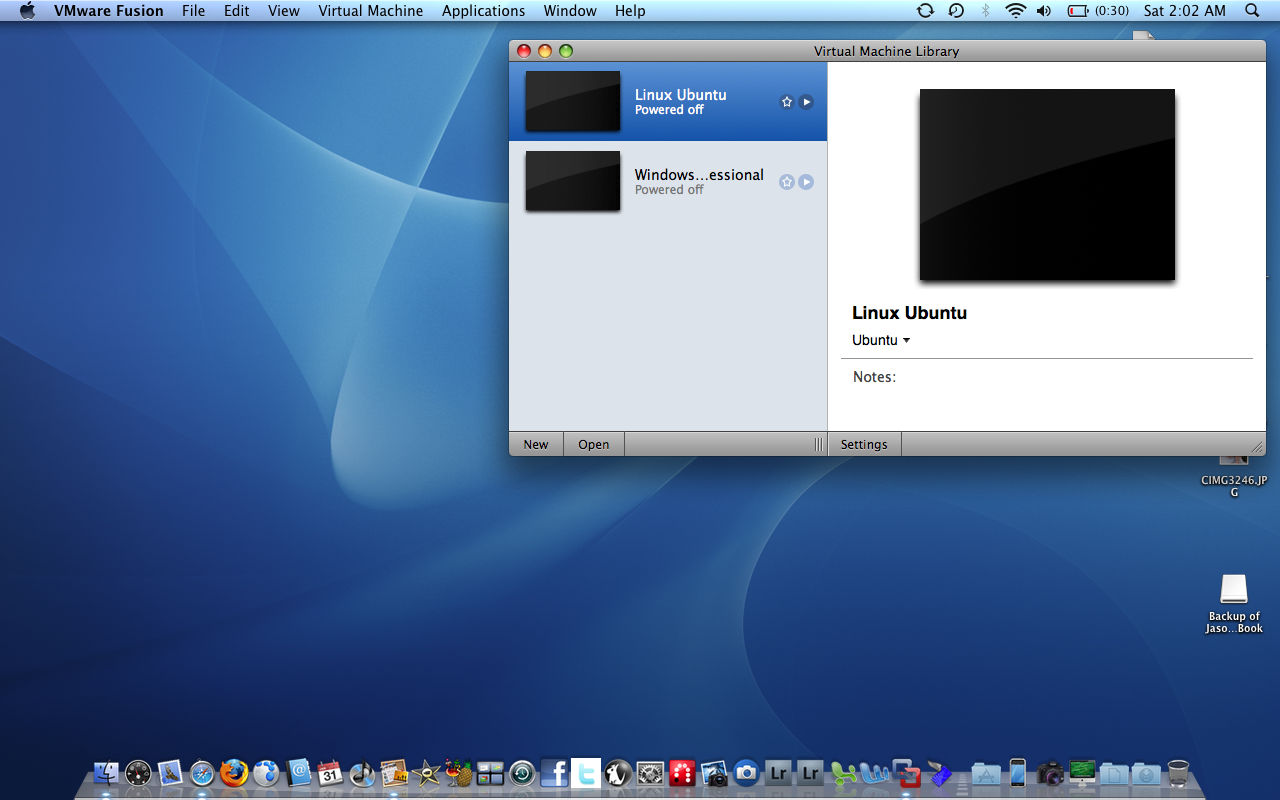Open Spotlight search magnifier
Screen dimensions: 1280x800
pos(1252,11)
